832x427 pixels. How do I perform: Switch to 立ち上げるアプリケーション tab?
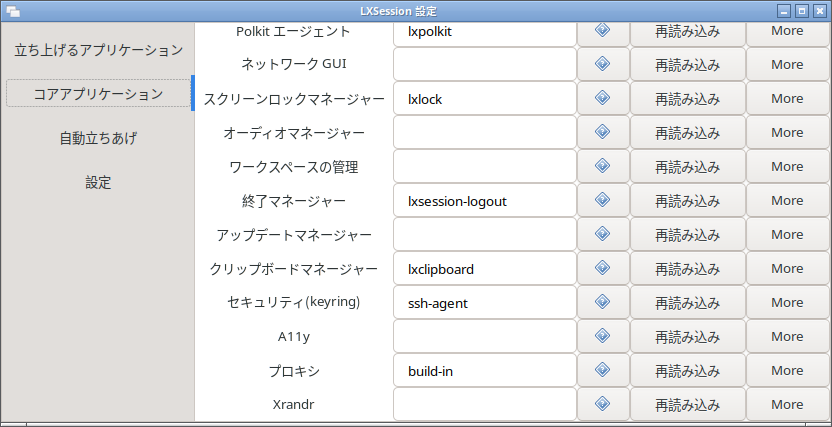(x=98, y=50)
